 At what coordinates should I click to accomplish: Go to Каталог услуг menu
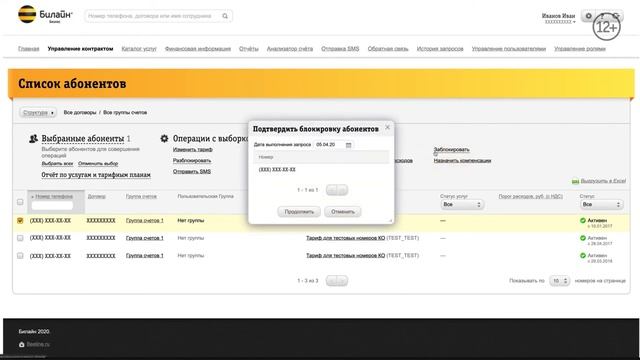139,49
